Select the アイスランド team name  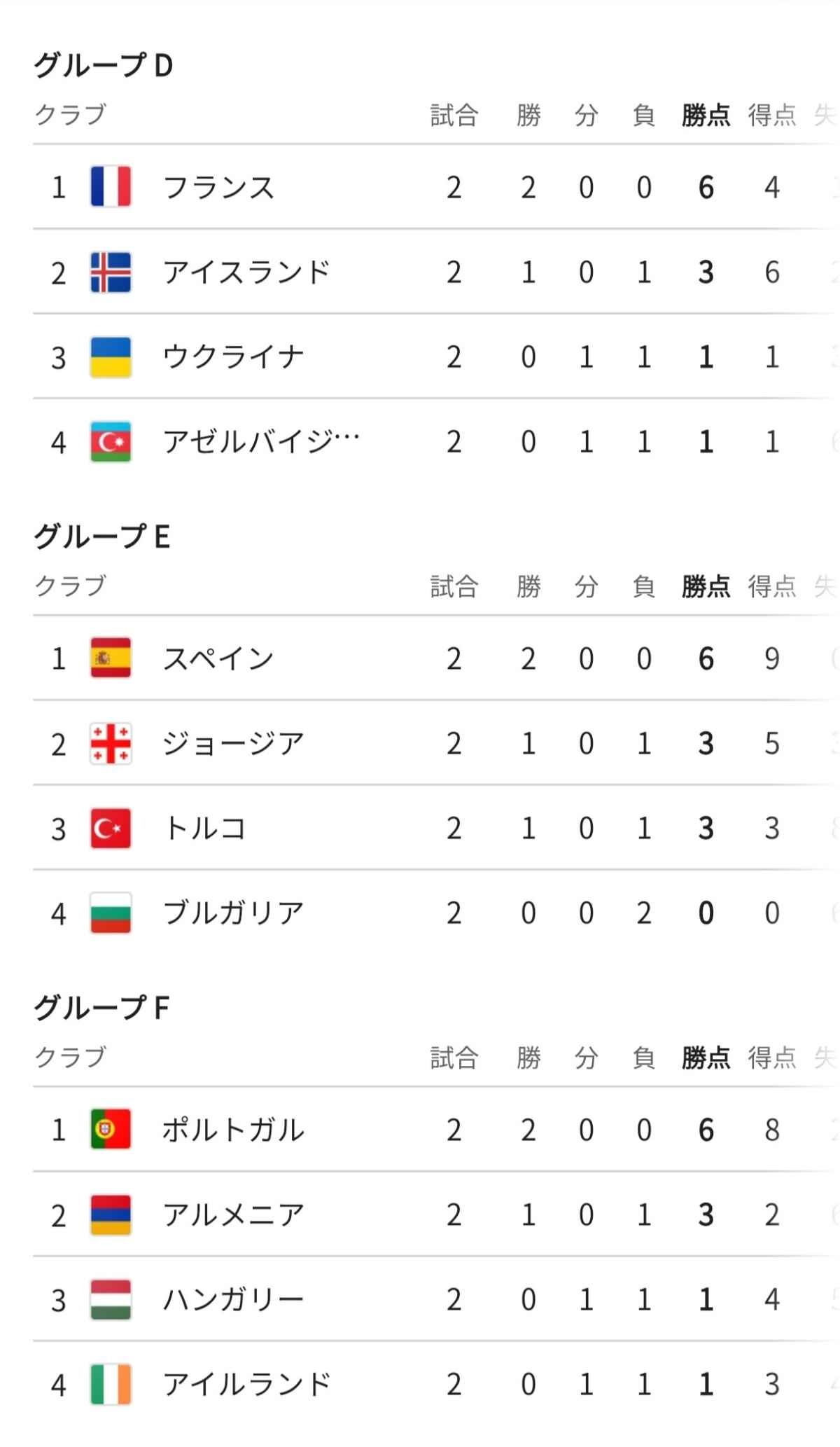[x=246, y=272]
